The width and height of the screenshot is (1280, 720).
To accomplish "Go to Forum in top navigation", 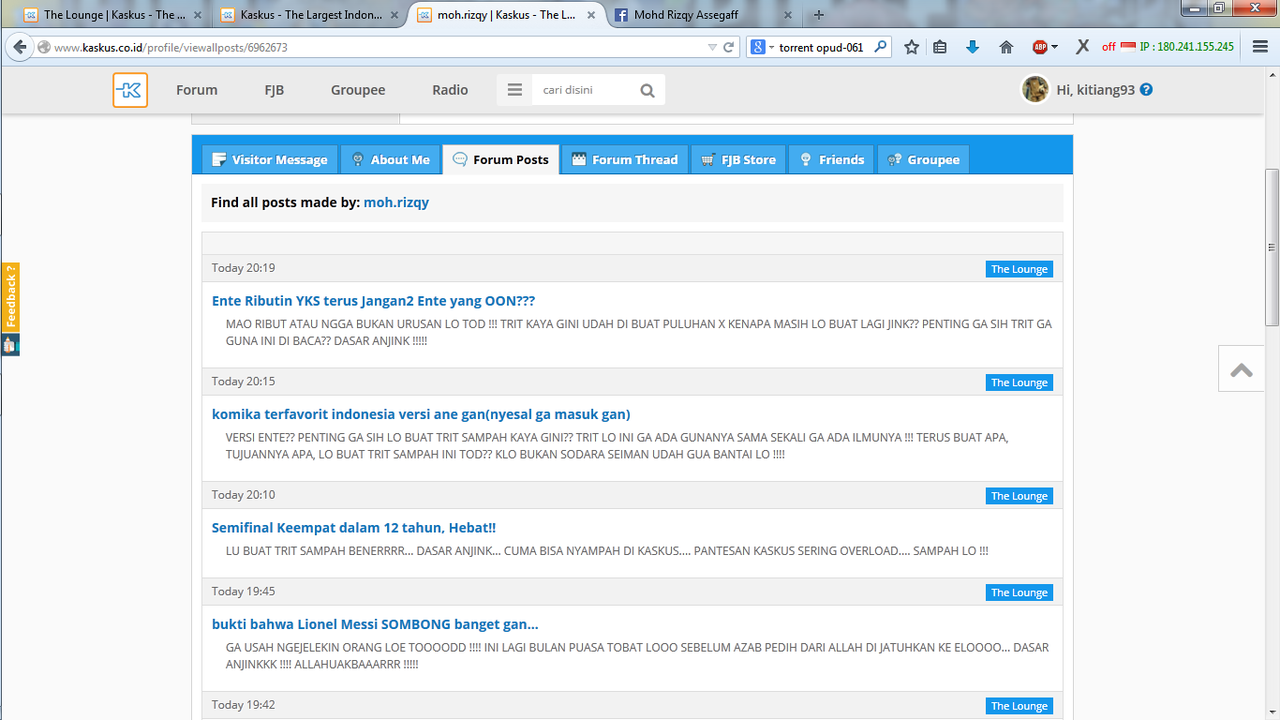I will point(197,90).
